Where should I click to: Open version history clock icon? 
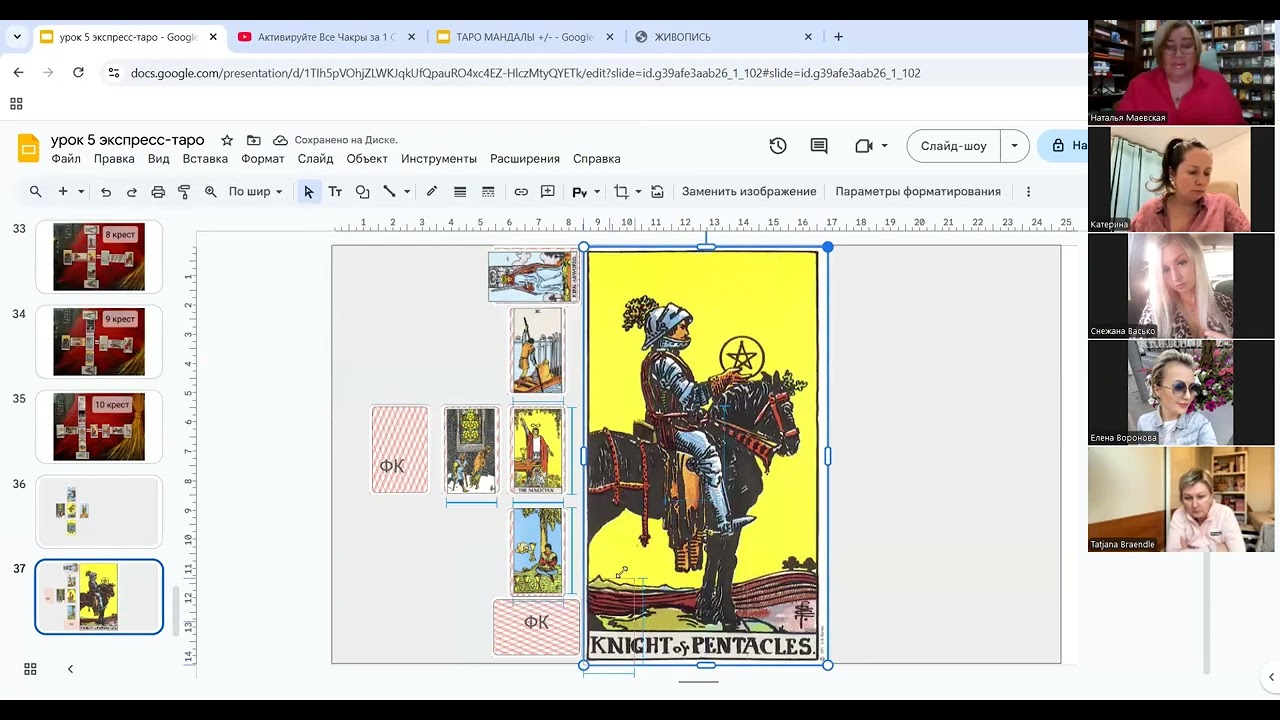[x=778, y=146]
